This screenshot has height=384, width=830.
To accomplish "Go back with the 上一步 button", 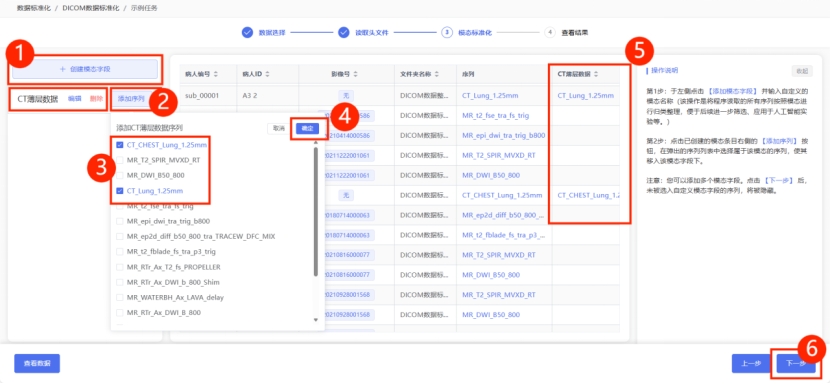I will [751, 363].
